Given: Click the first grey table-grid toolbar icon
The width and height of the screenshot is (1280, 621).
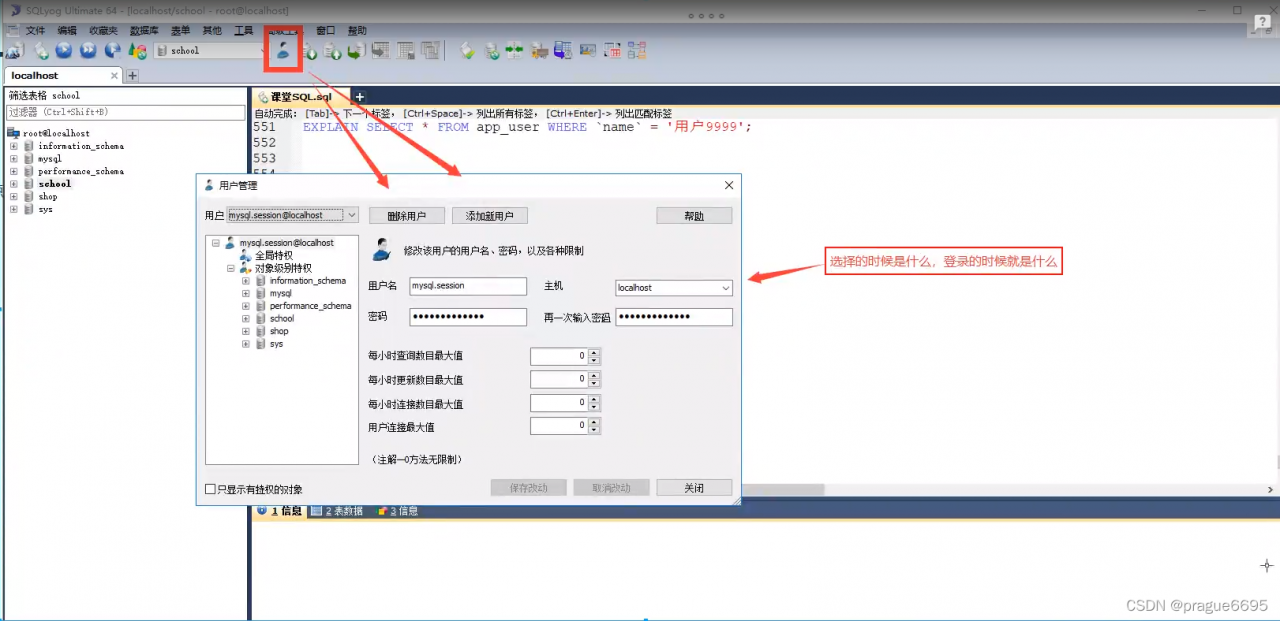Looking at the screenshot, I should (381, 50).
